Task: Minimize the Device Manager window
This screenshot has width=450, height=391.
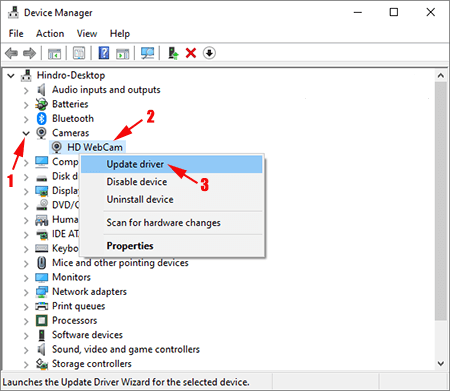Action: [x=358, y=13]
